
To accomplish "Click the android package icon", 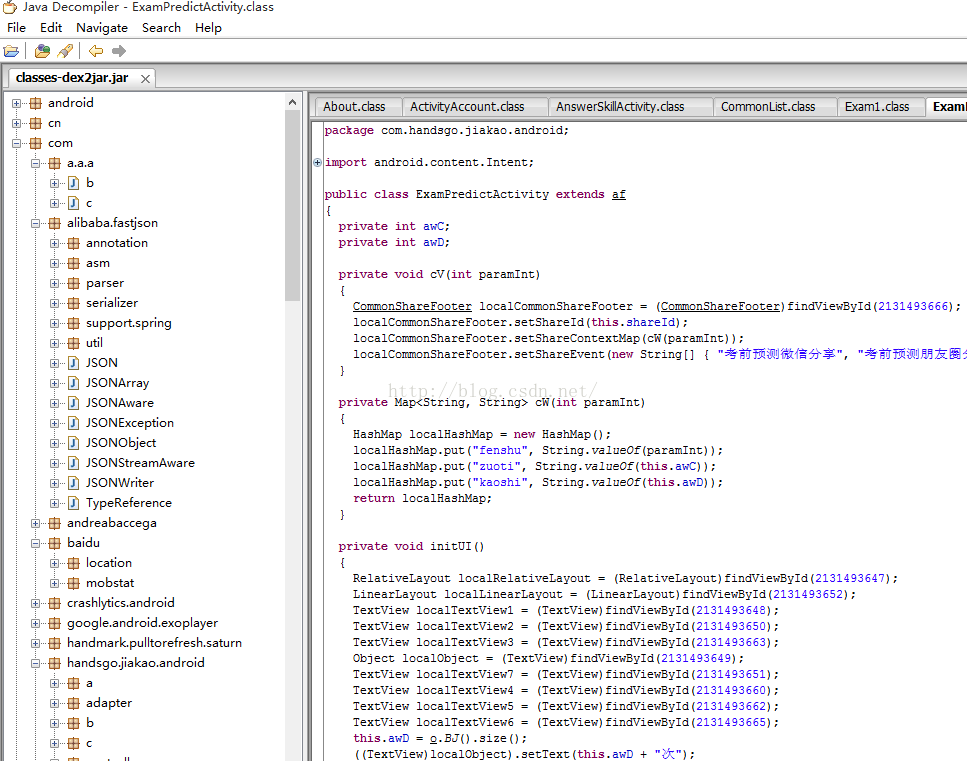I will click(x=36, y=103).
